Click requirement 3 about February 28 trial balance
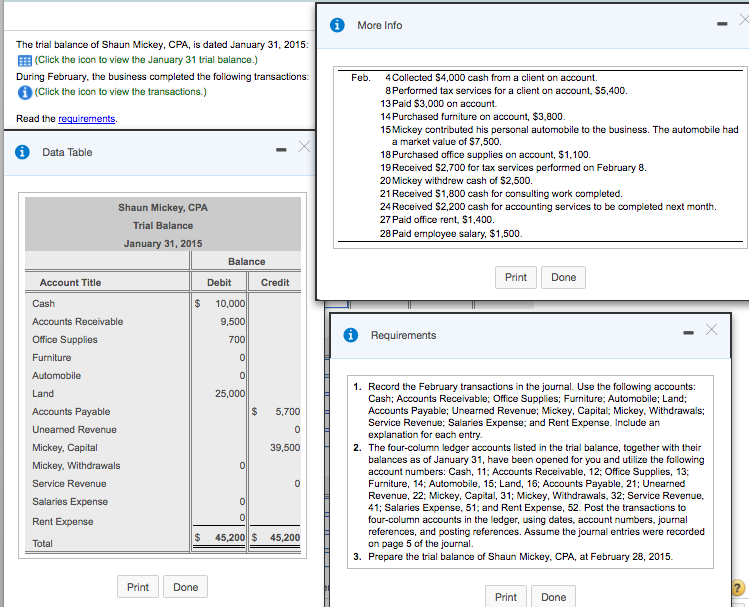 (514, 557)
